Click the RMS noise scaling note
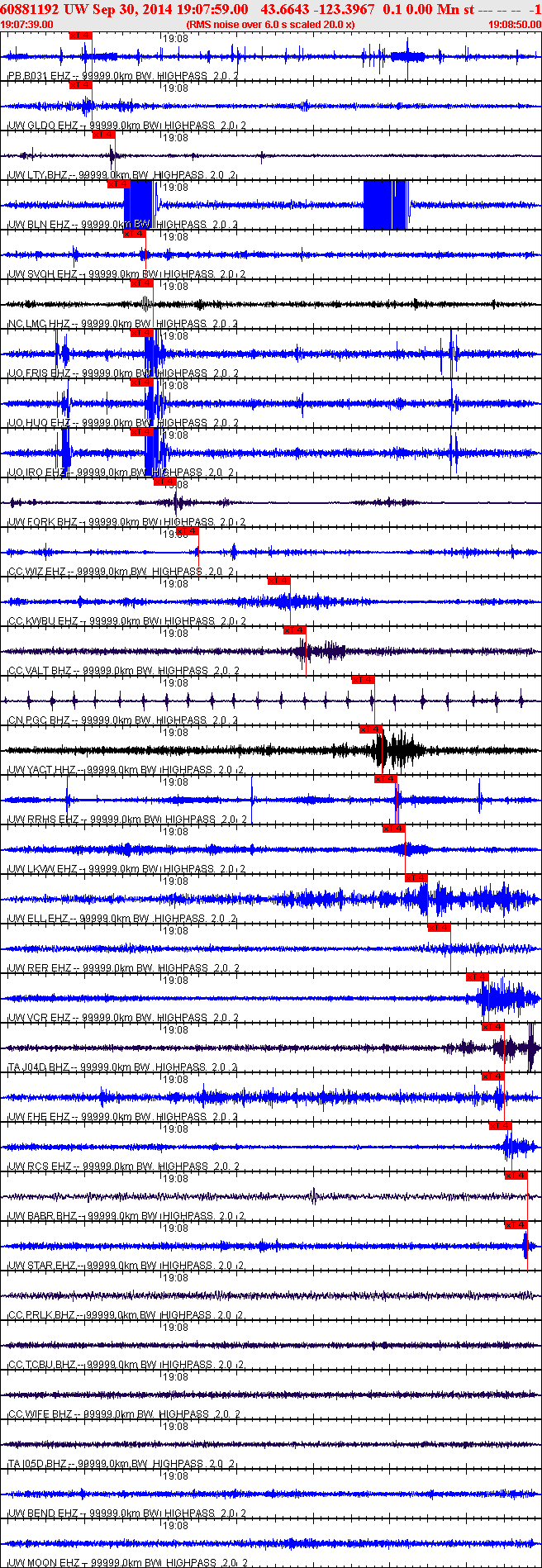The image size is (542, 1568). click(270, 25)
